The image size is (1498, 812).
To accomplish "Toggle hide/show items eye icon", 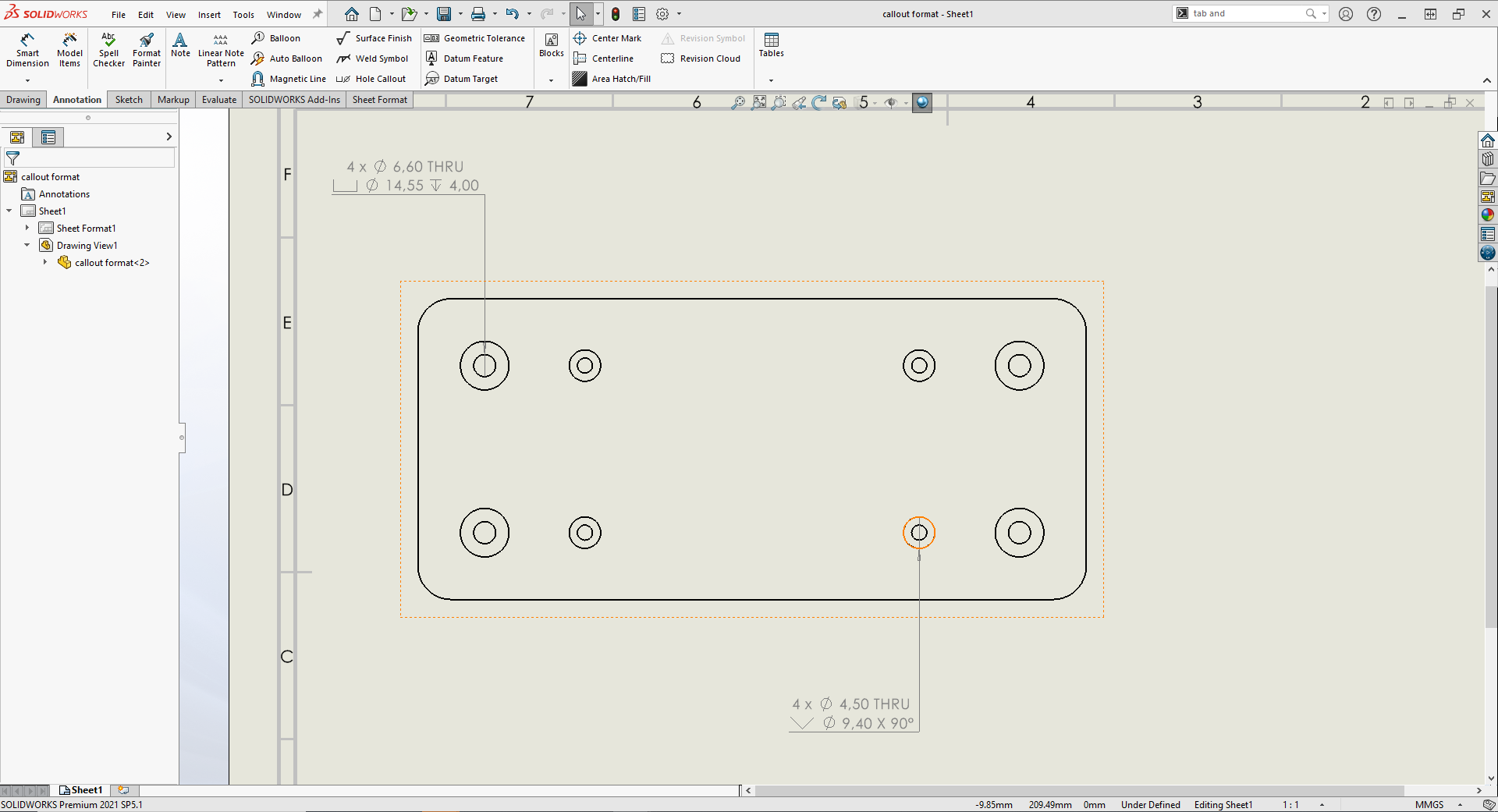I will point(890,102).
